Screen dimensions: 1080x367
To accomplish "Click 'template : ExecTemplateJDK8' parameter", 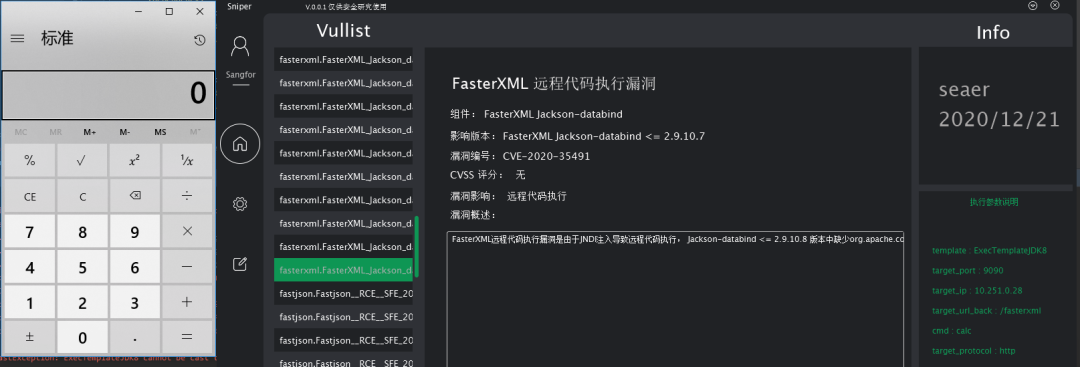I will tap(989, 251).
